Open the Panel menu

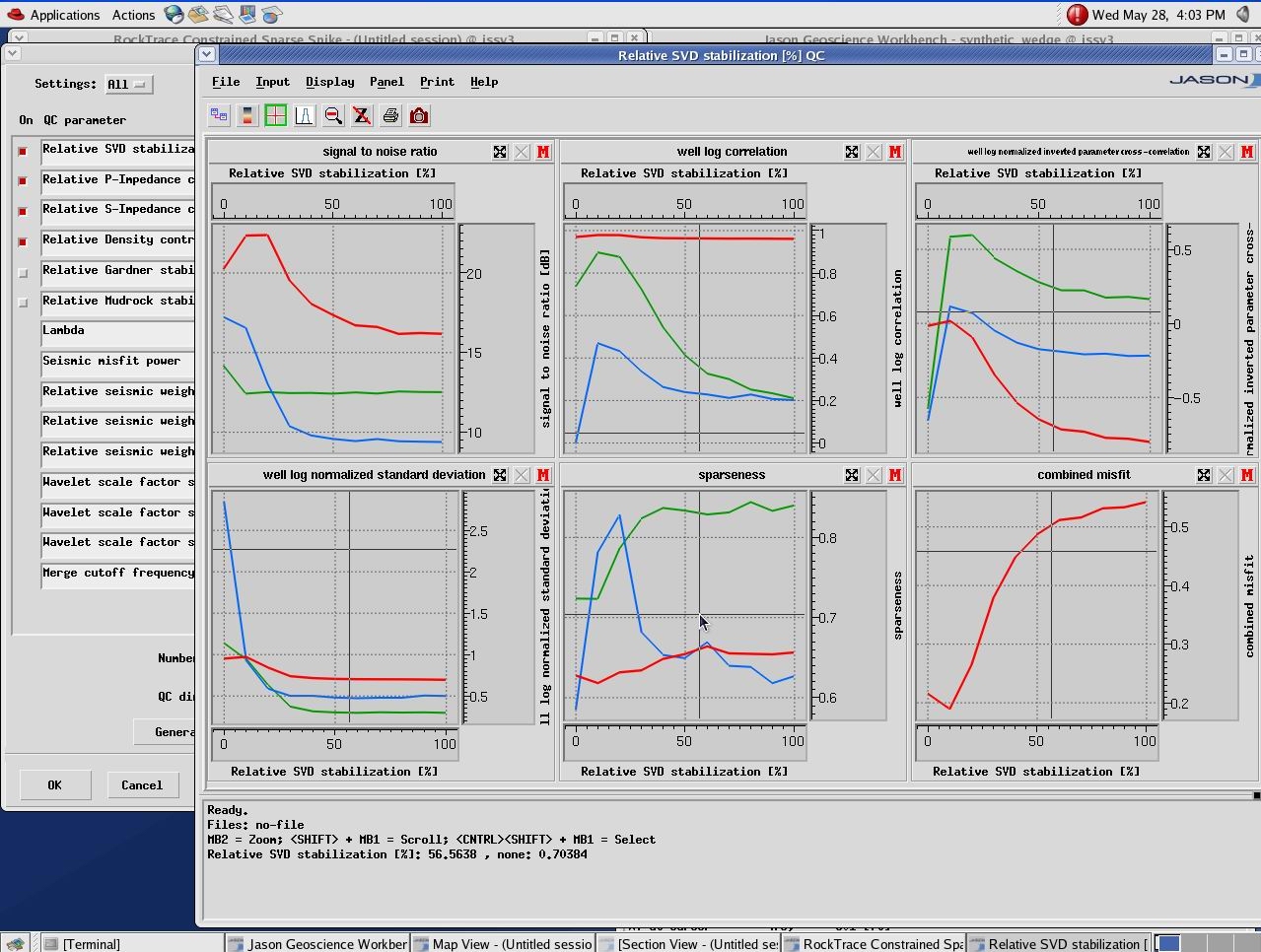click(386, 82)
